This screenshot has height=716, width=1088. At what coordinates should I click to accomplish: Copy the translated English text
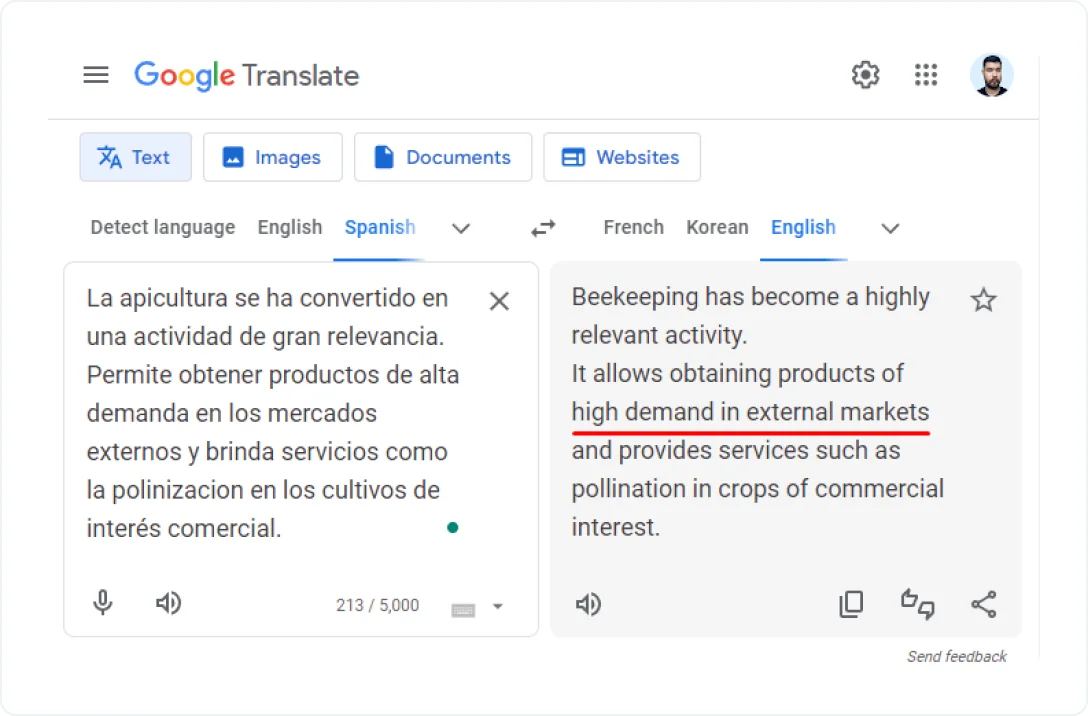[x=851, y=604]
